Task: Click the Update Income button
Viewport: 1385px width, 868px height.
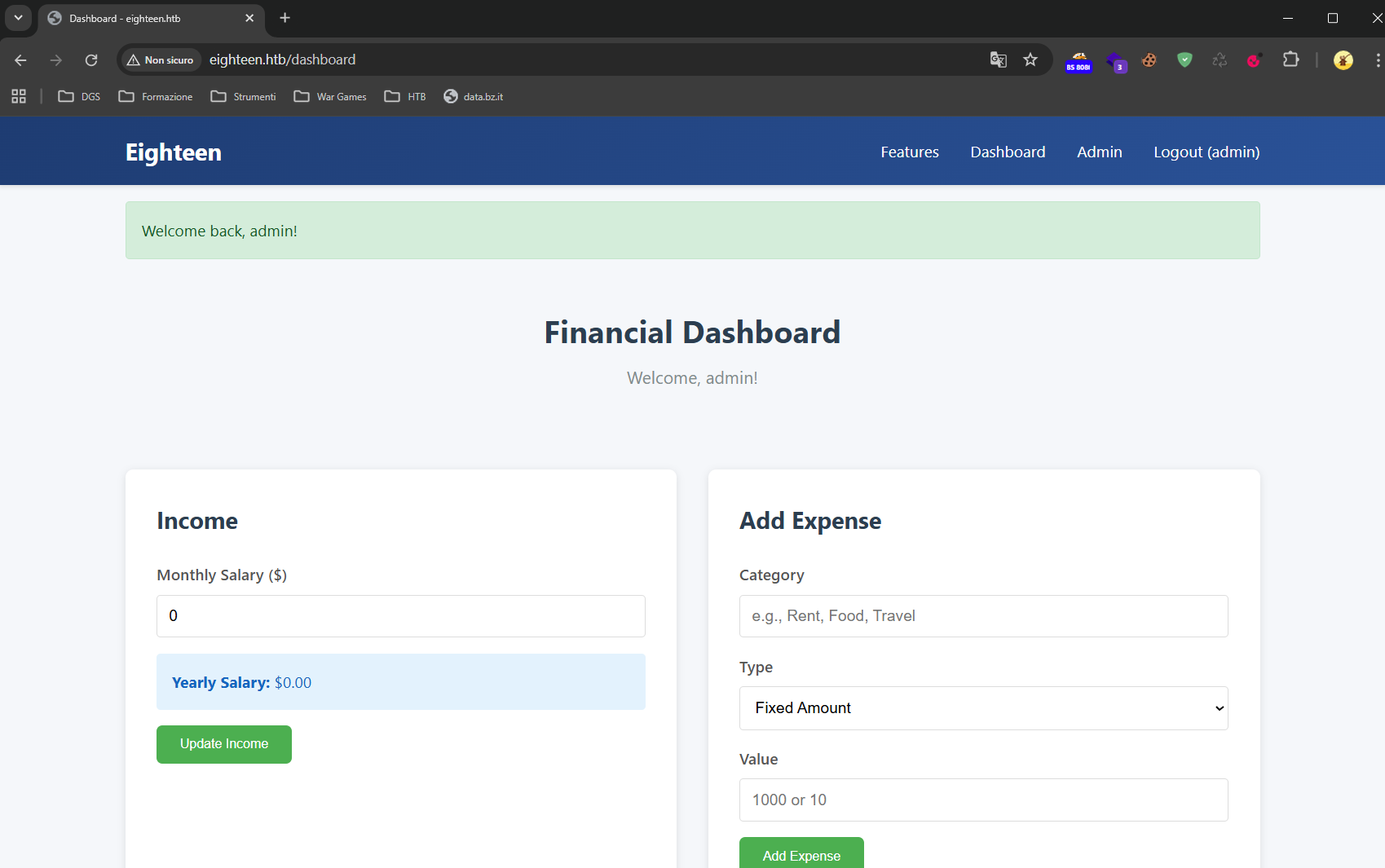Action: pyautogui.click(x=224, y=744)
